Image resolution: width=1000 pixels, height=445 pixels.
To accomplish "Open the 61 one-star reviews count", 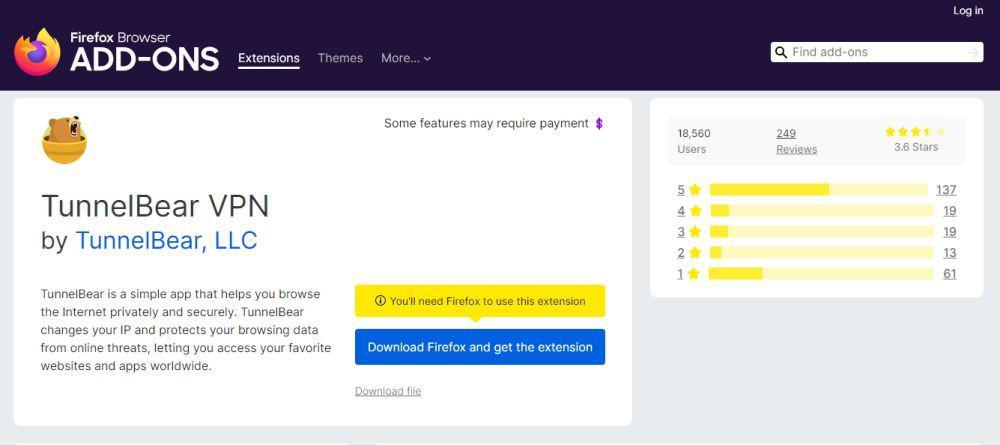I will (950, 274).
